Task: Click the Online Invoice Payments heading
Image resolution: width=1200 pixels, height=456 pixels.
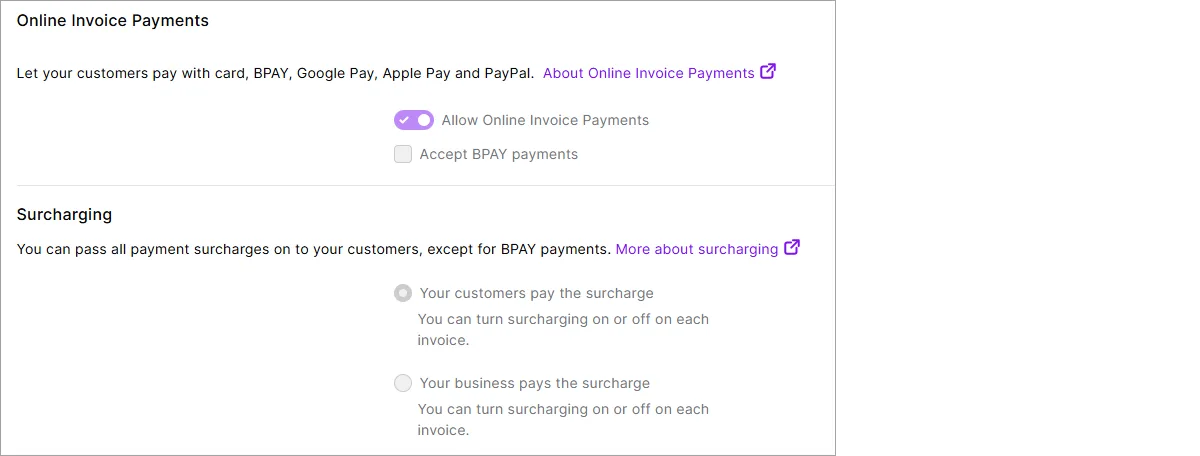Action: 113,20
